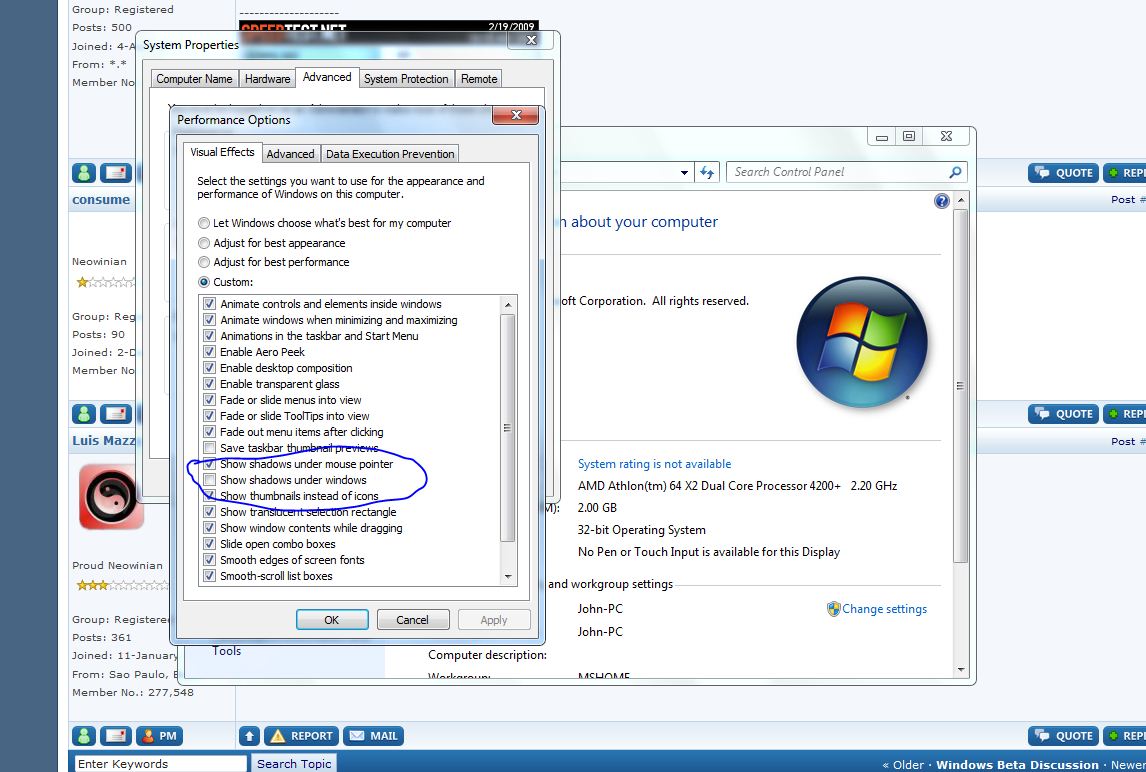Click the effects list scroll up arrow
This screenshot has width=1146, height=772.
click(507, 304)
